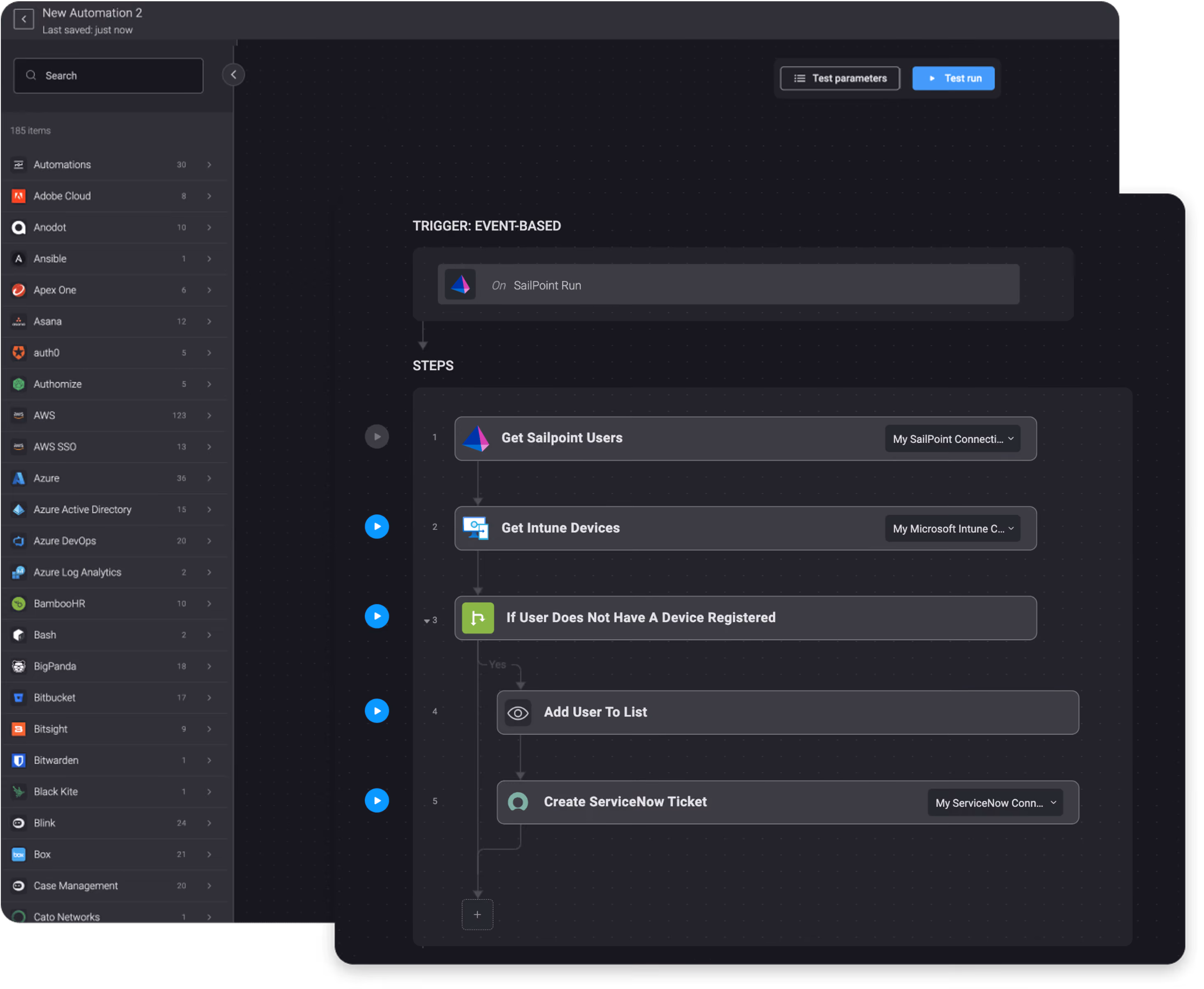This screenshot has width=1204, height=989.
Task: Click the Bitbucket icon
Action: coord(19,697)
